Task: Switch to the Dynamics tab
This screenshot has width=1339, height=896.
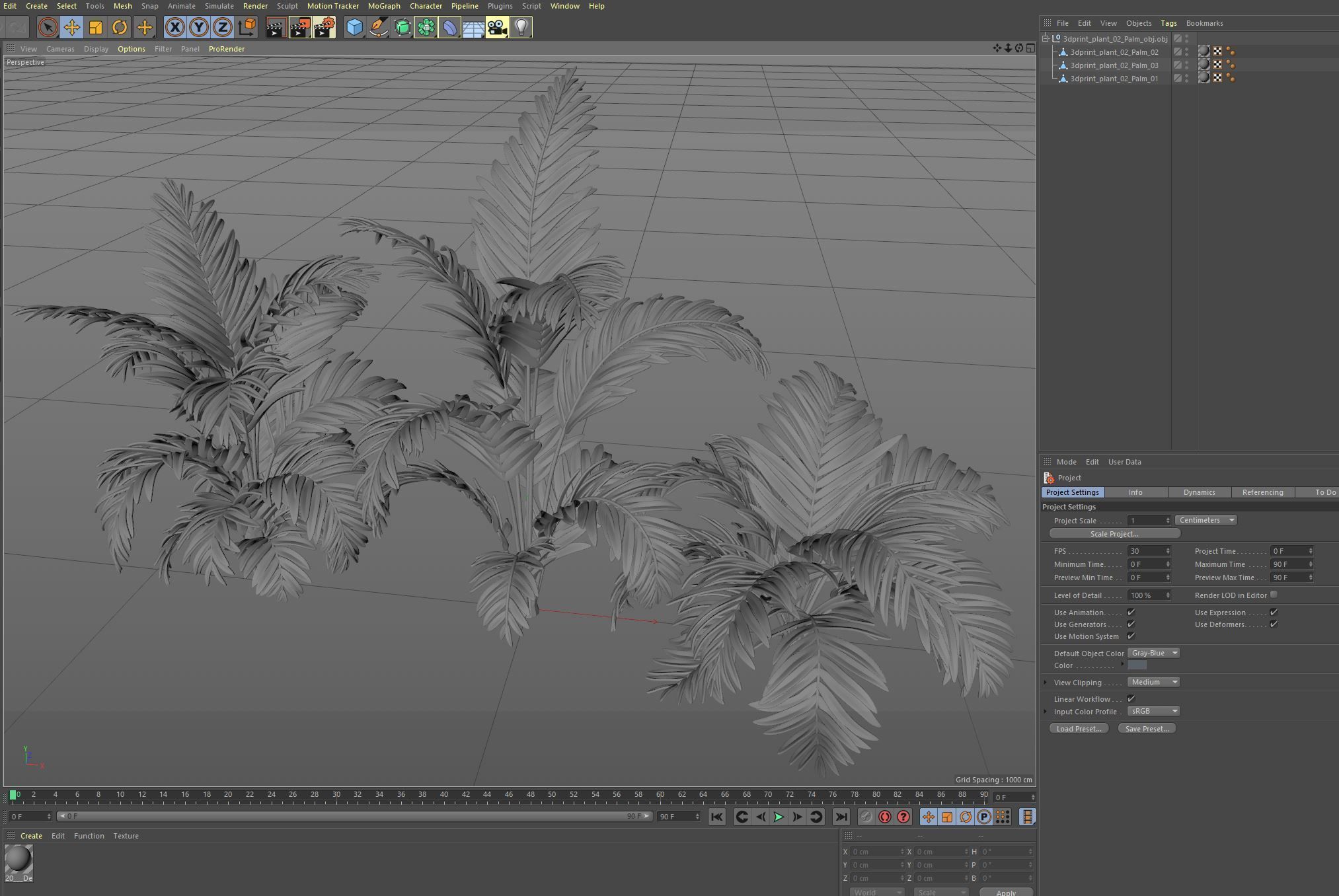Action: point(1199,492)
